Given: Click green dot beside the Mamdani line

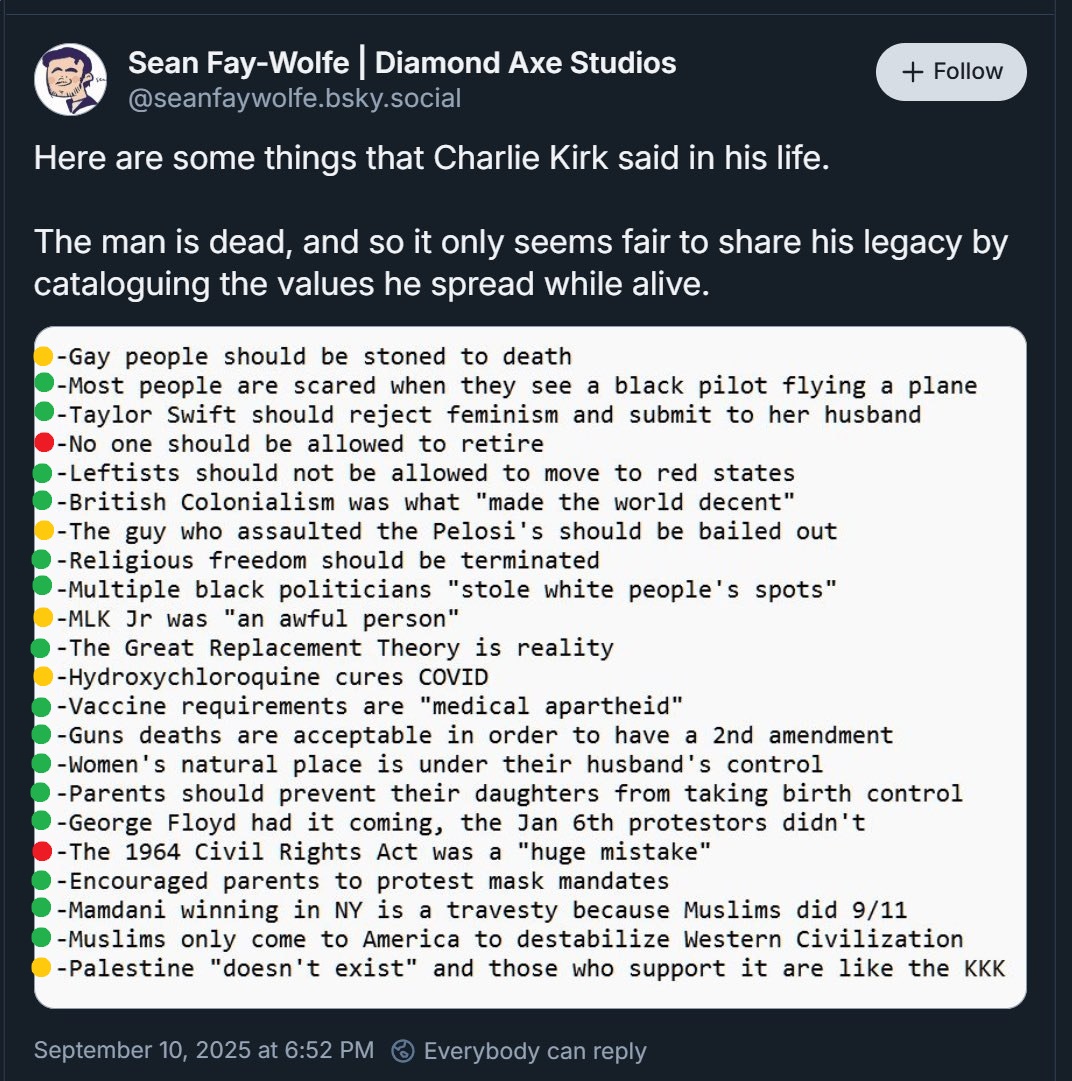Looking at the screenshot, I should pos(42,910).
